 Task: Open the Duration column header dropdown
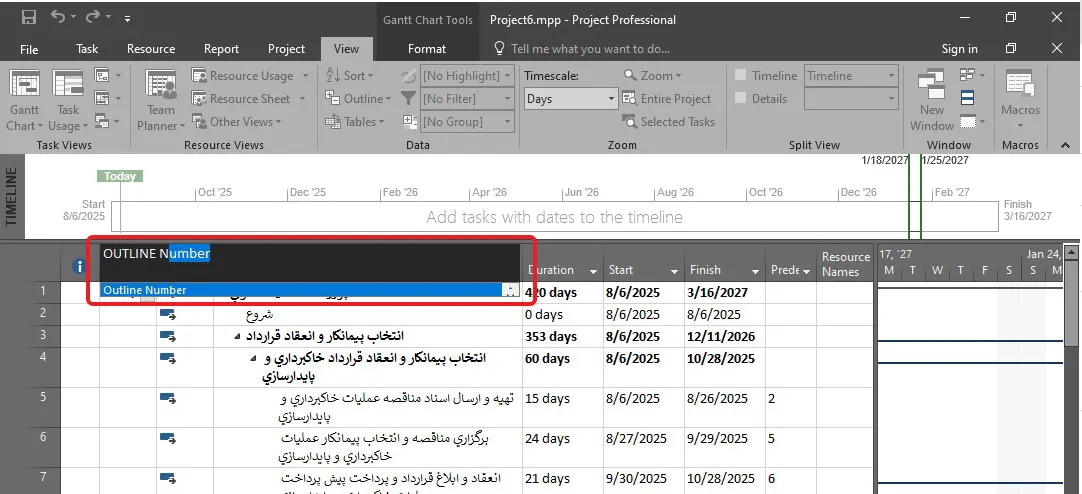593,270
